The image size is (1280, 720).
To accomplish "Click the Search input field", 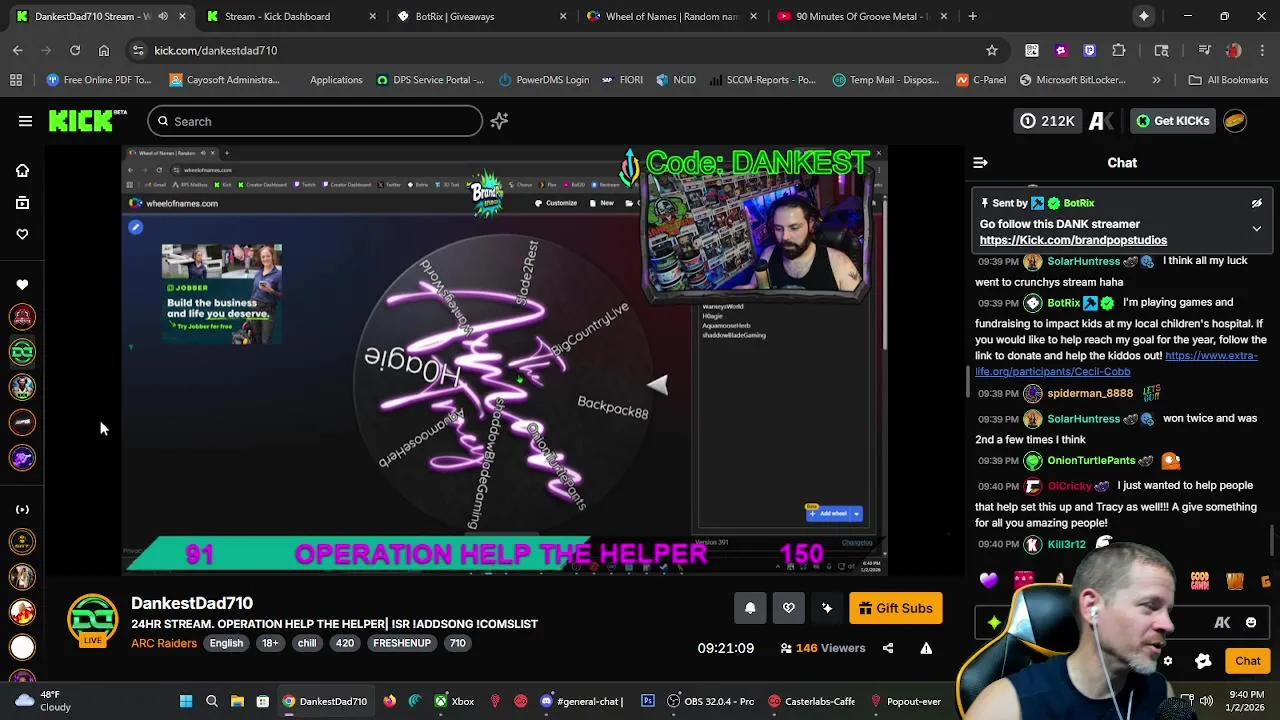I will click(315, 121).
